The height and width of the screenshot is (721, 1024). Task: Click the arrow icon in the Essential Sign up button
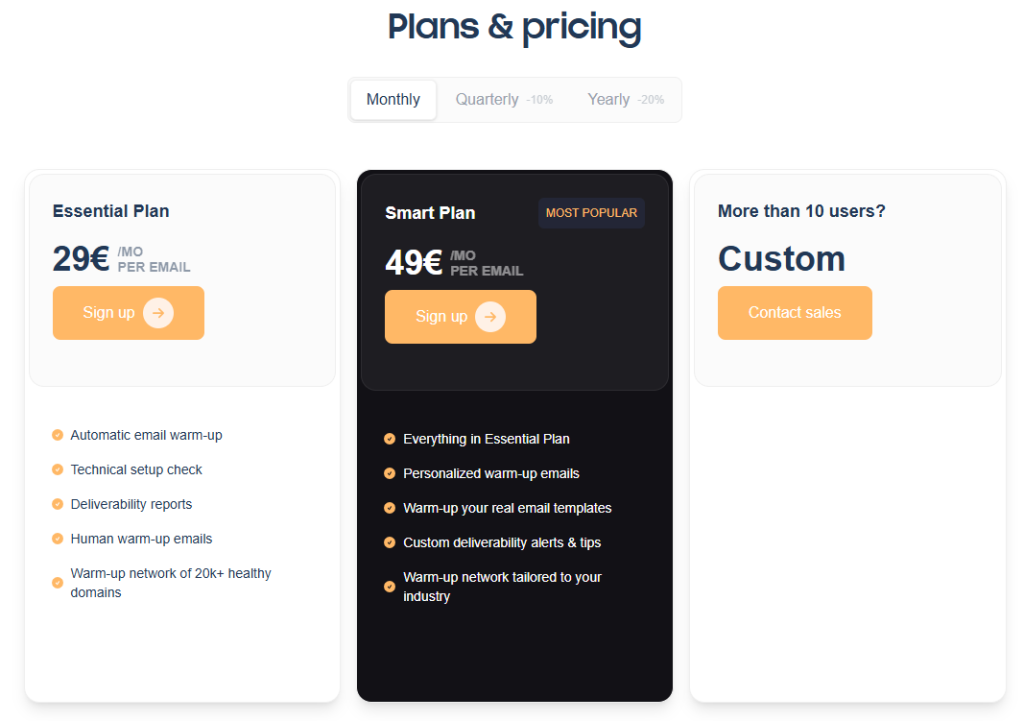coord(157,312)
